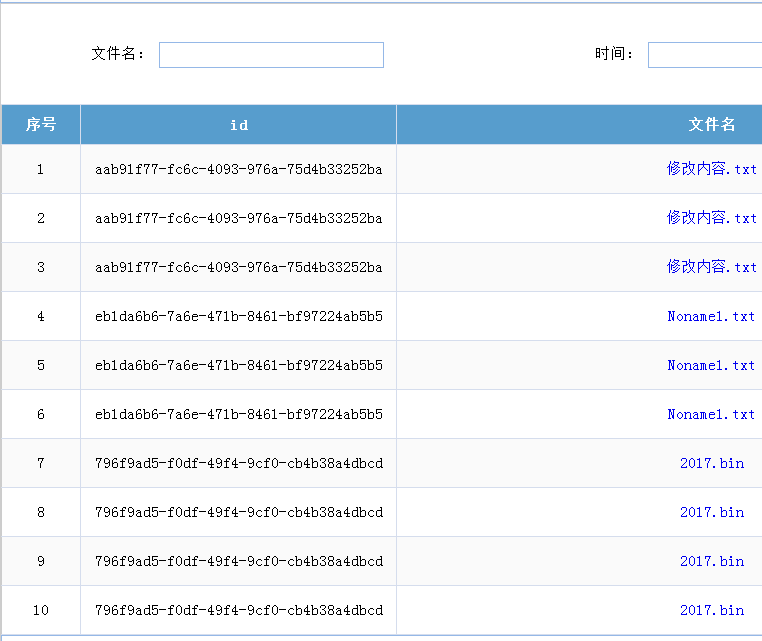Open Noname1.txt link in row 4
Viewport: 762px width, 641px height.
click(x=711, y=316)
